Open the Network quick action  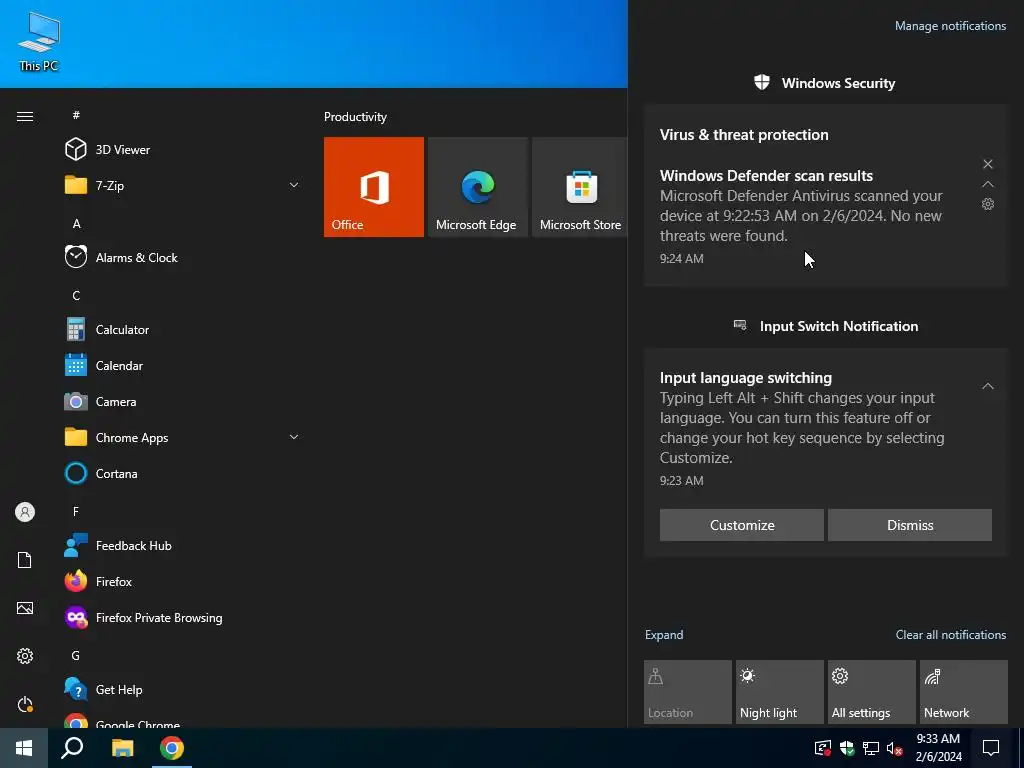[964, 692]
